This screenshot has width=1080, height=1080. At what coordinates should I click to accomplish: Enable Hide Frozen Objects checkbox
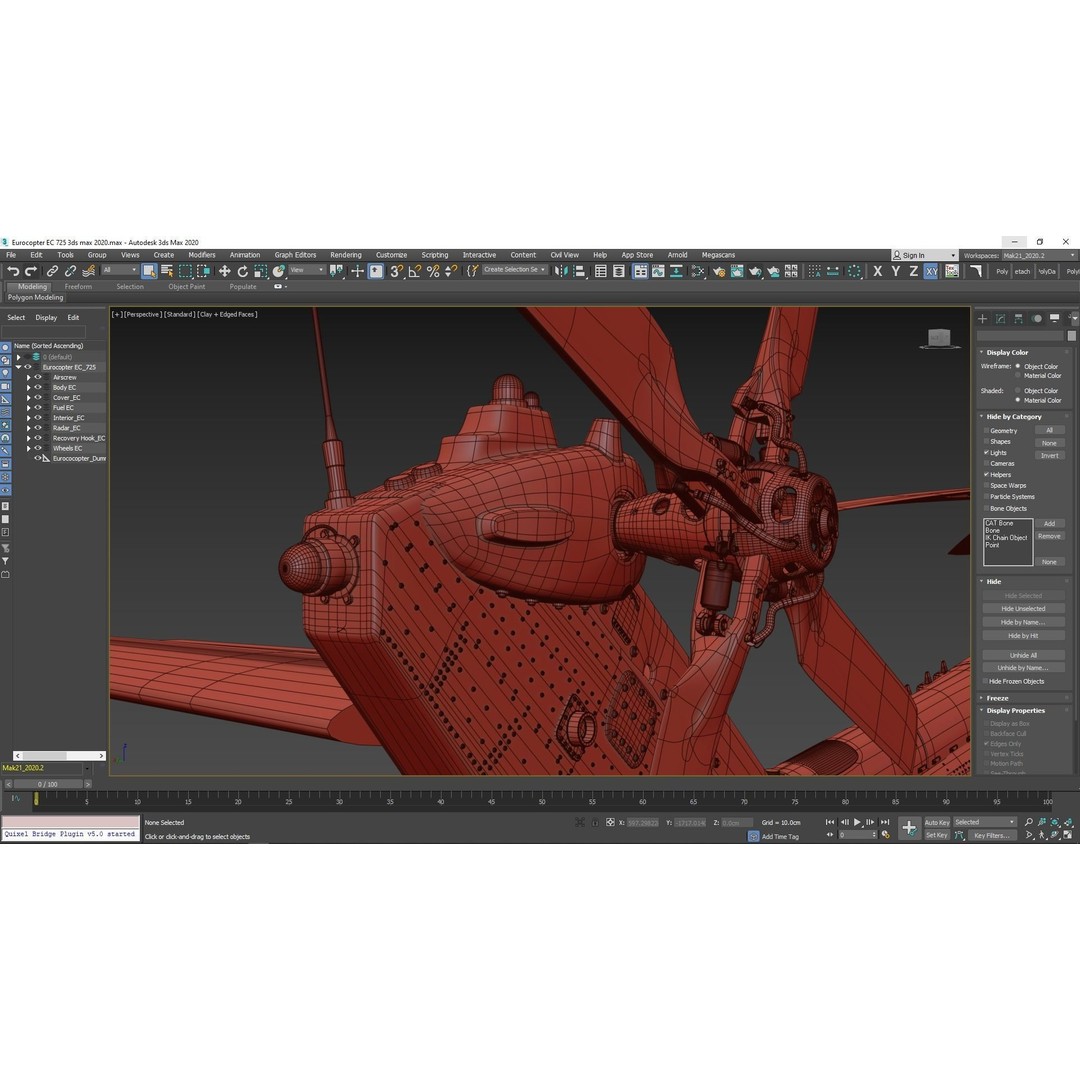pos(986,681)
